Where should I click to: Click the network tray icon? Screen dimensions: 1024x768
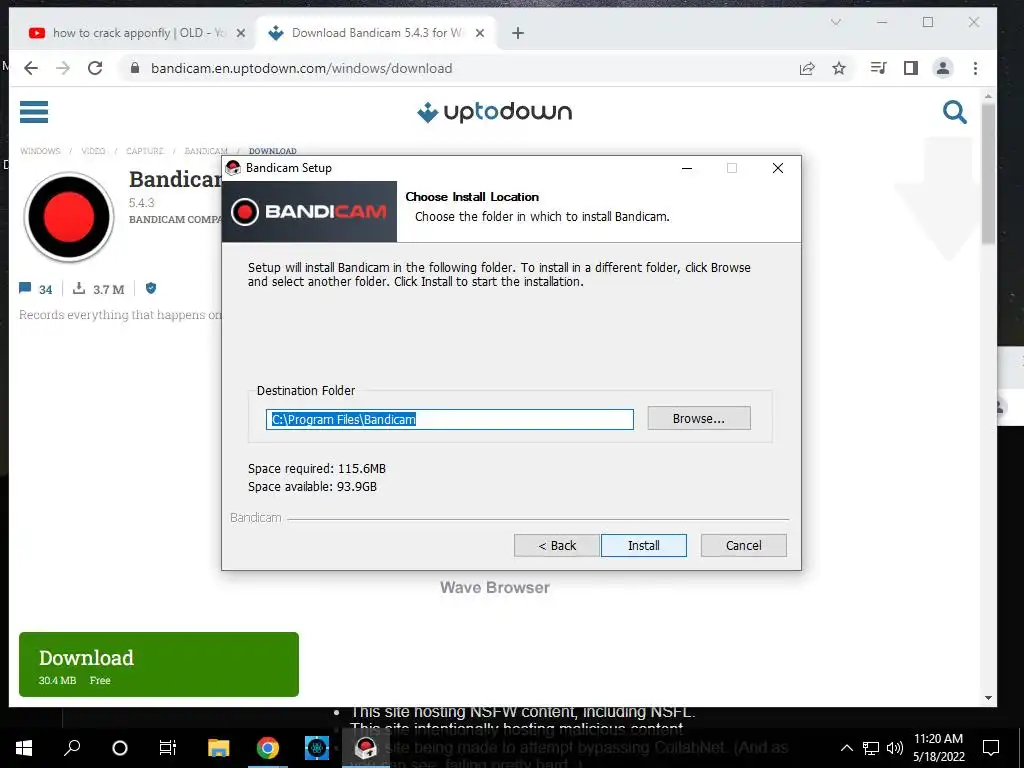[871, 748]
